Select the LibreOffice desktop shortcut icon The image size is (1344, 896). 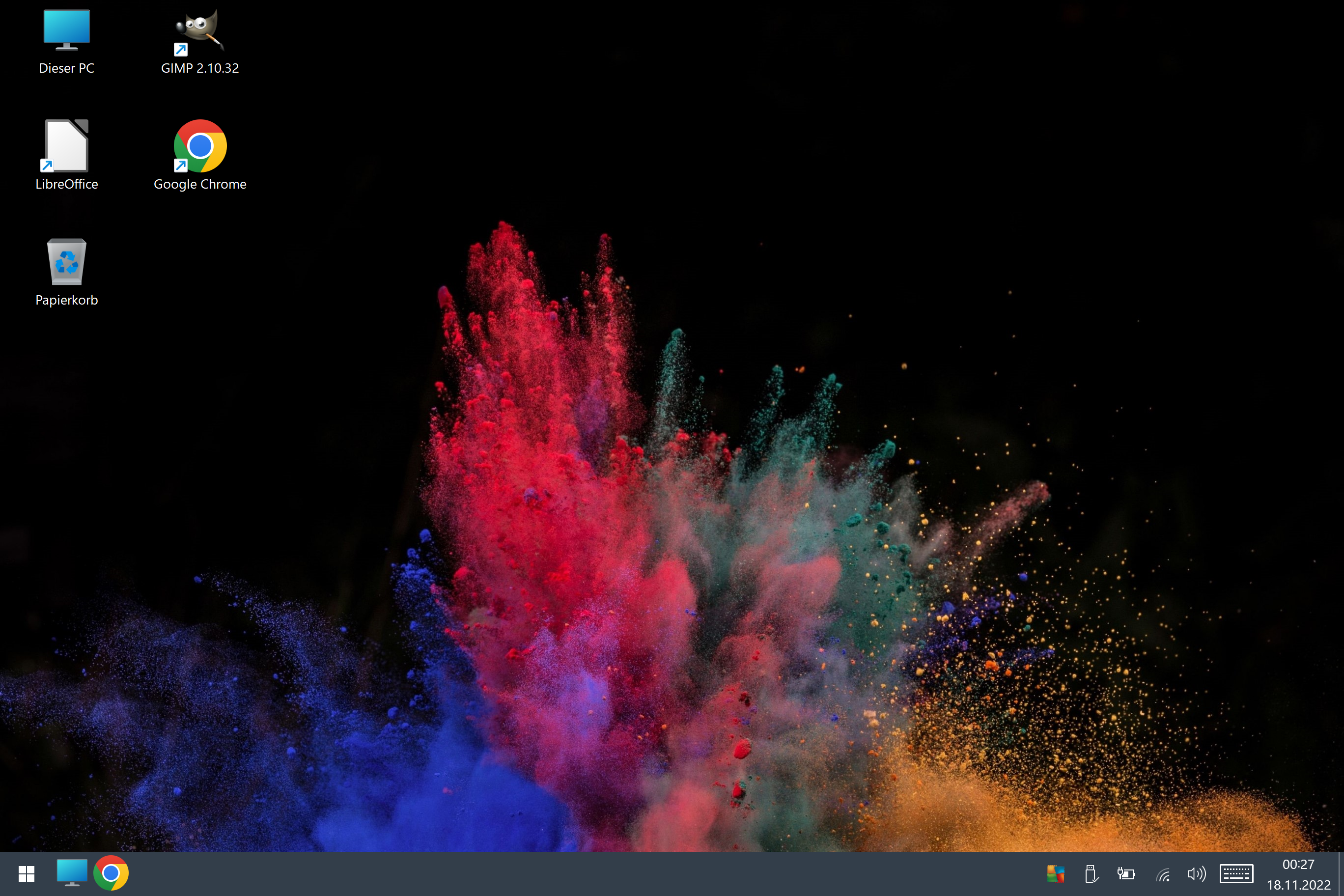point(66,146)
